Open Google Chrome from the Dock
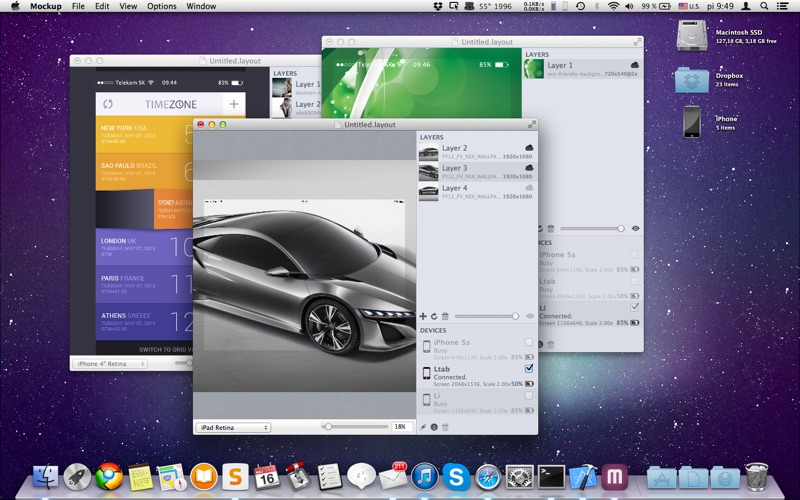Screen dimensions: 800x500 point(109,477)
